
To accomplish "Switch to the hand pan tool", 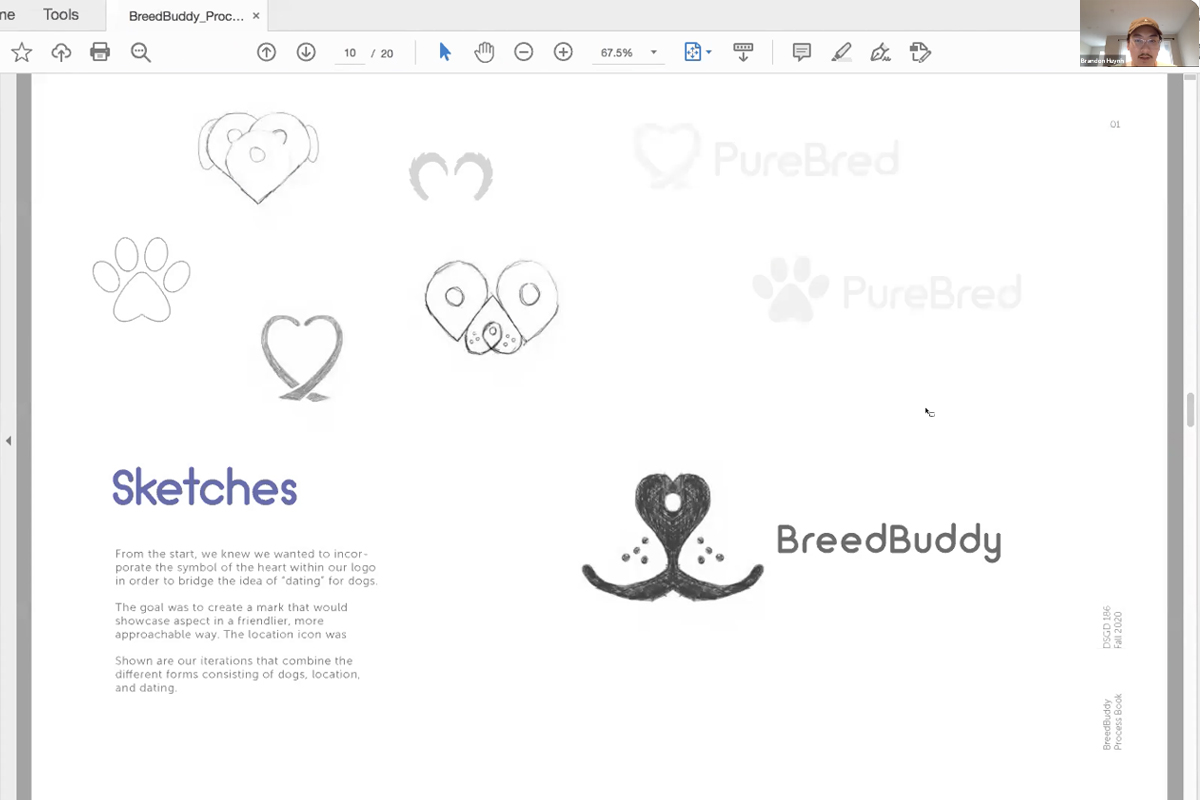I will point(484,53).
